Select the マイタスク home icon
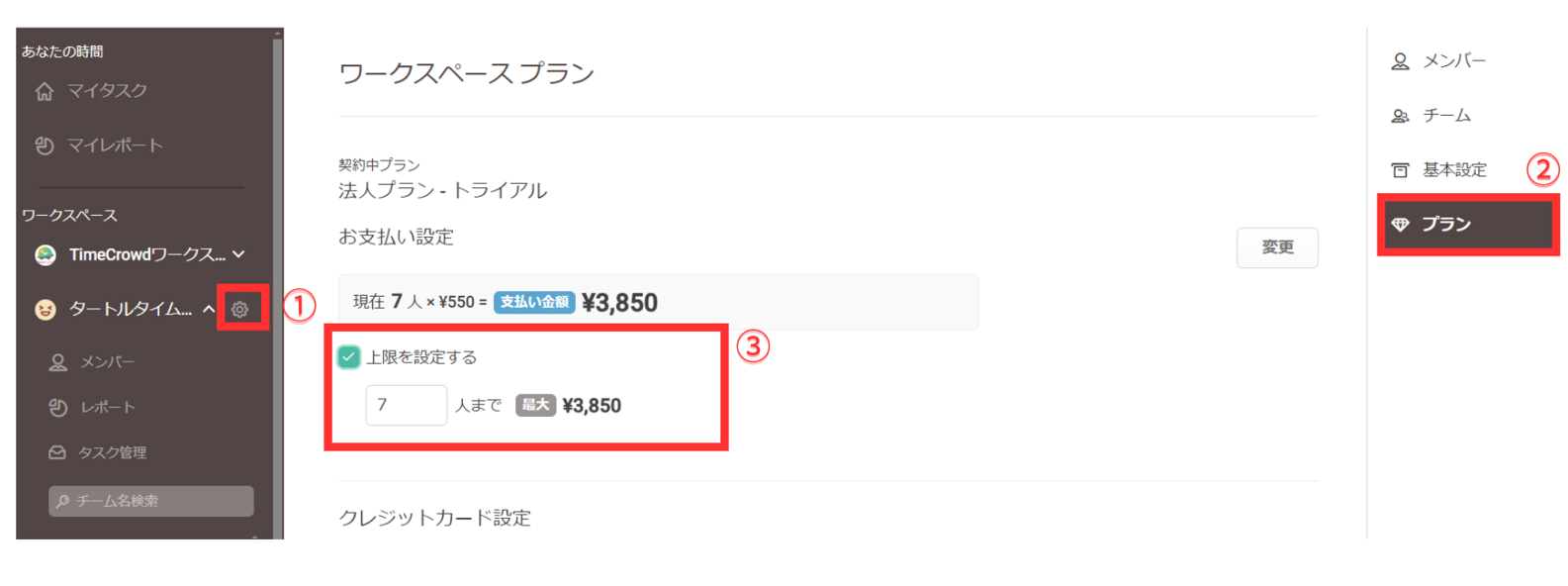 point(46,90)
